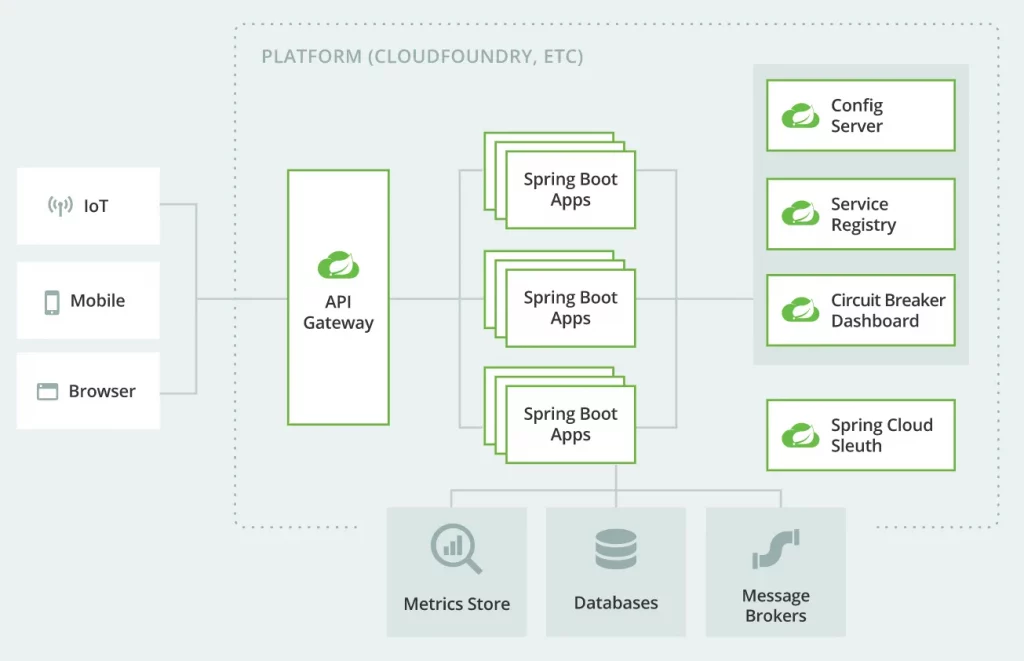Select the middle Spring Boot Apps box
The image size is (1024, 661).
pyautogui.click(x=570, y=308)
